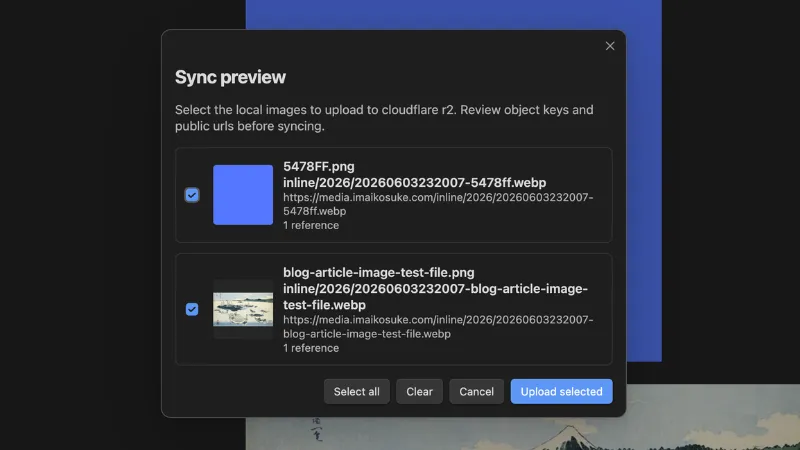Click the Sync preview heading
The image size is (800, 450).
click(x=230, y=77)
